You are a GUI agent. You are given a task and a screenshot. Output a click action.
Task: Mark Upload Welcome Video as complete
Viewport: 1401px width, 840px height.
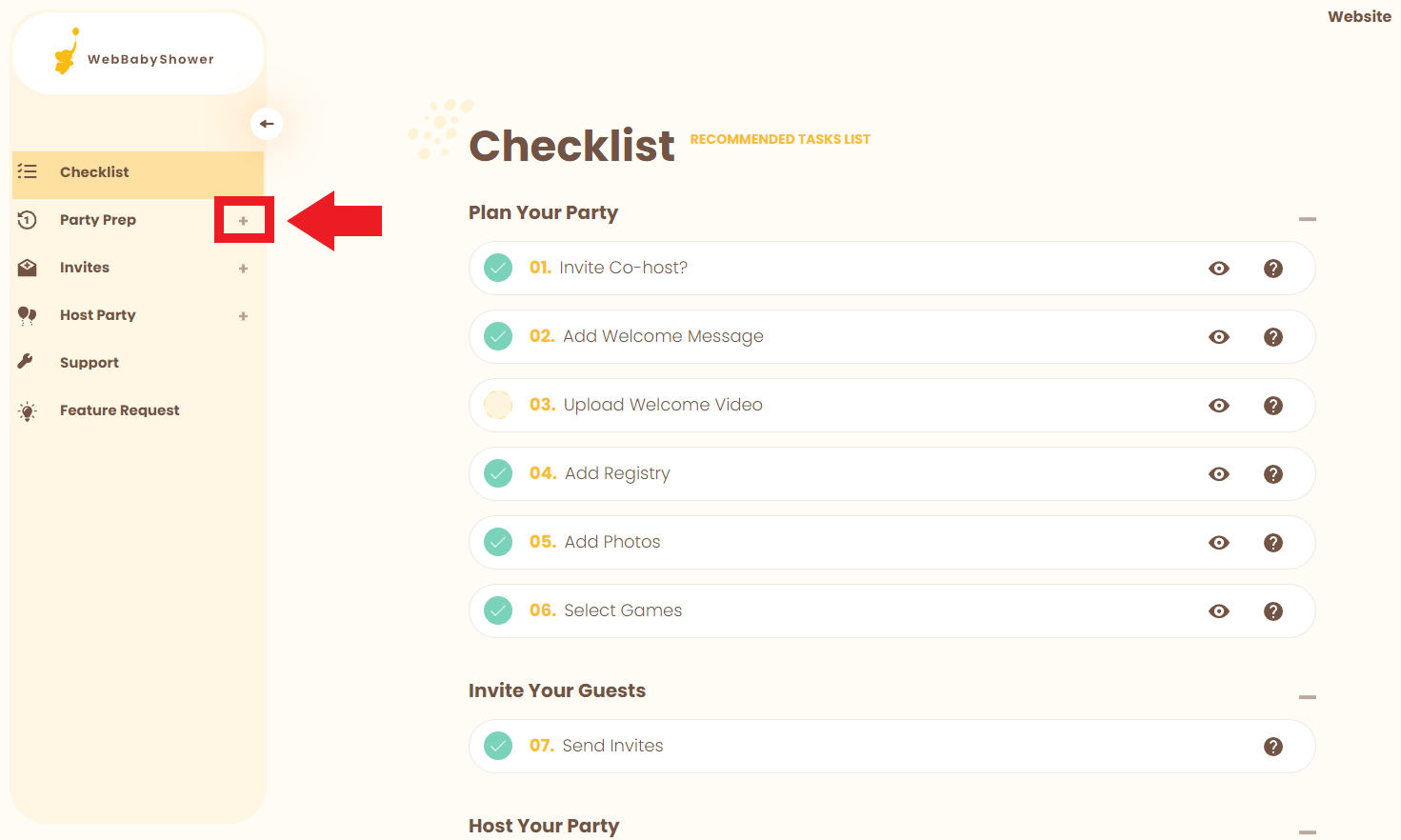498,405
